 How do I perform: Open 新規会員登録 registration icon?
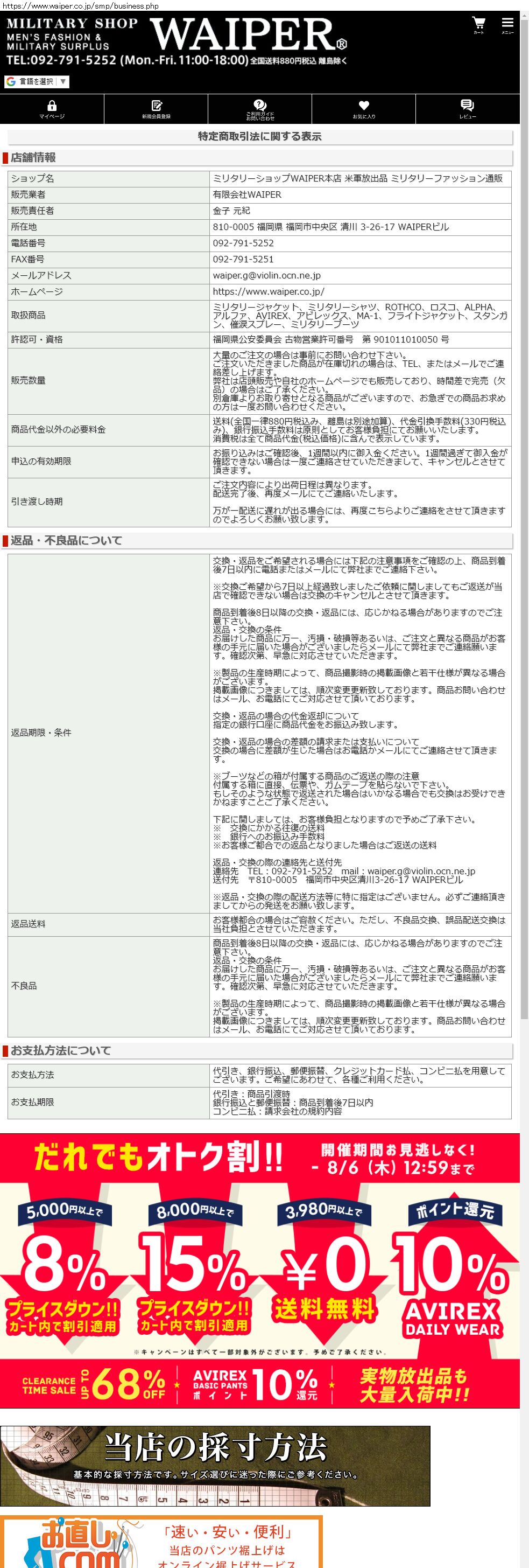(156, 109)
